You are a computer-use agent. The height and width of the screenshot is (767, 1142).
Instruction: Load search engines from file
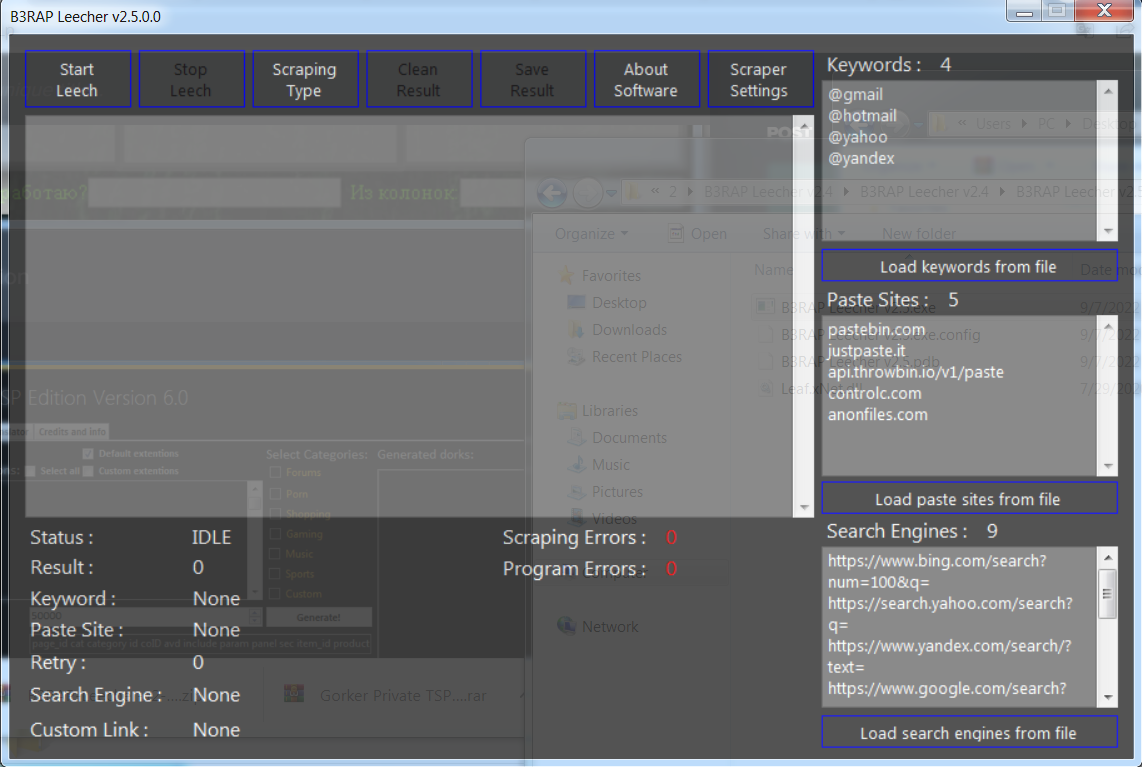(969, 732)
